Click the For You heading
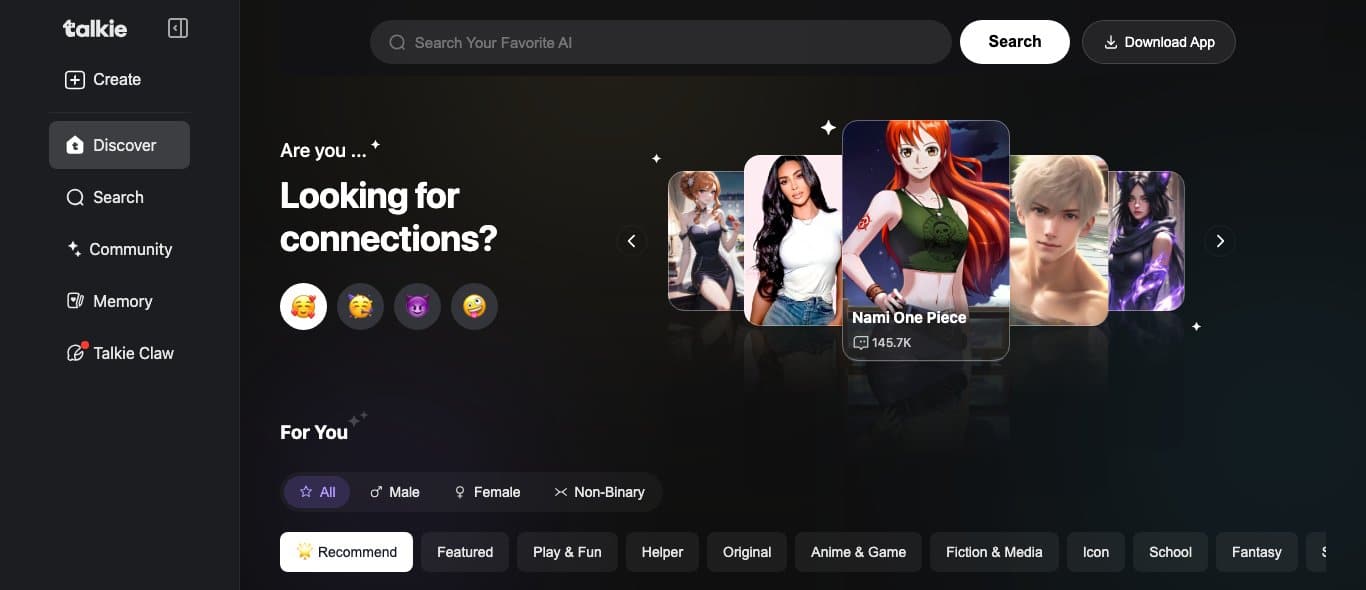 click(314, 432)
